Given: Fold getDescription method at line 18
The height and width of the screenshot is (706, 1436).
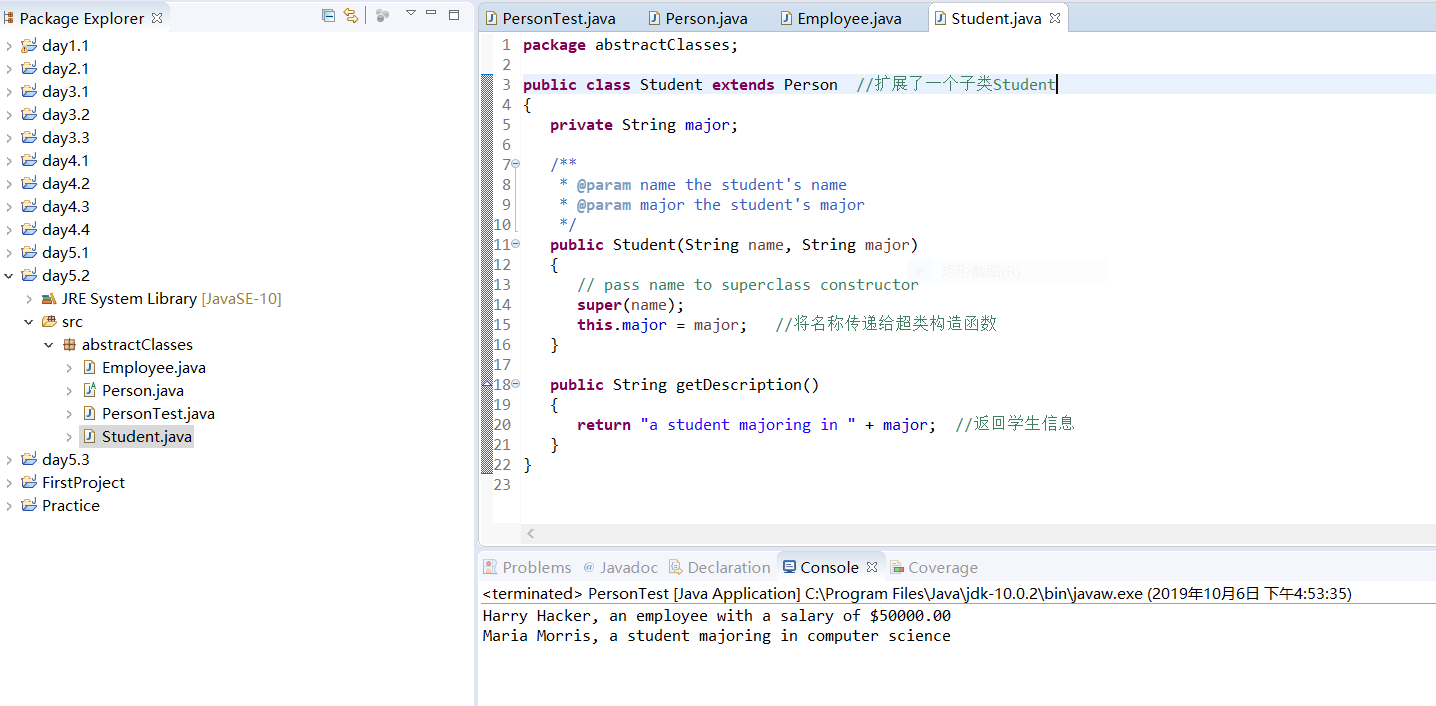Looking at the screenshot, I should (516, 384).
